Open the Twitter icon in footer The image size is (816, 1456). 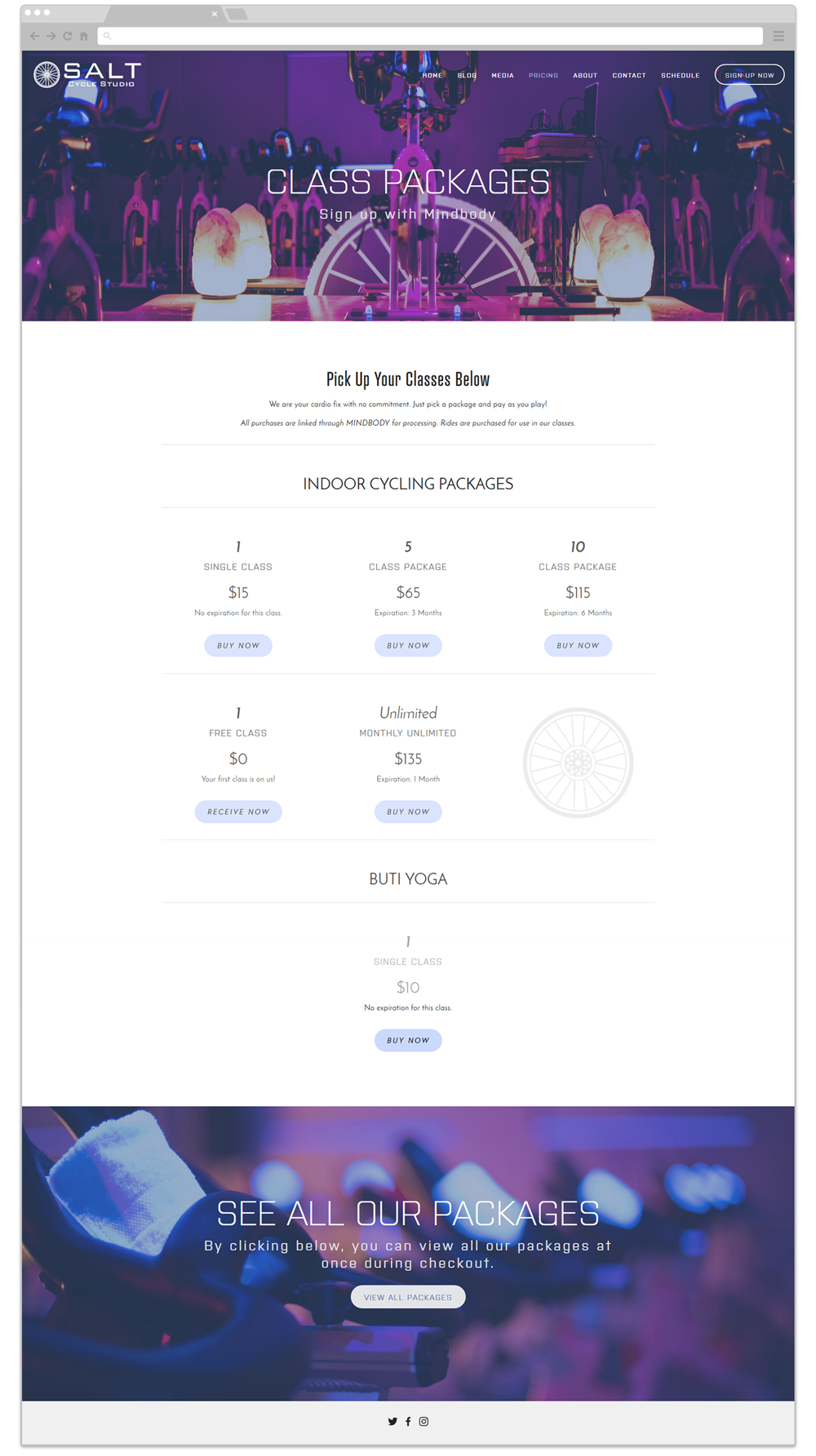[x=392, y=1421]
